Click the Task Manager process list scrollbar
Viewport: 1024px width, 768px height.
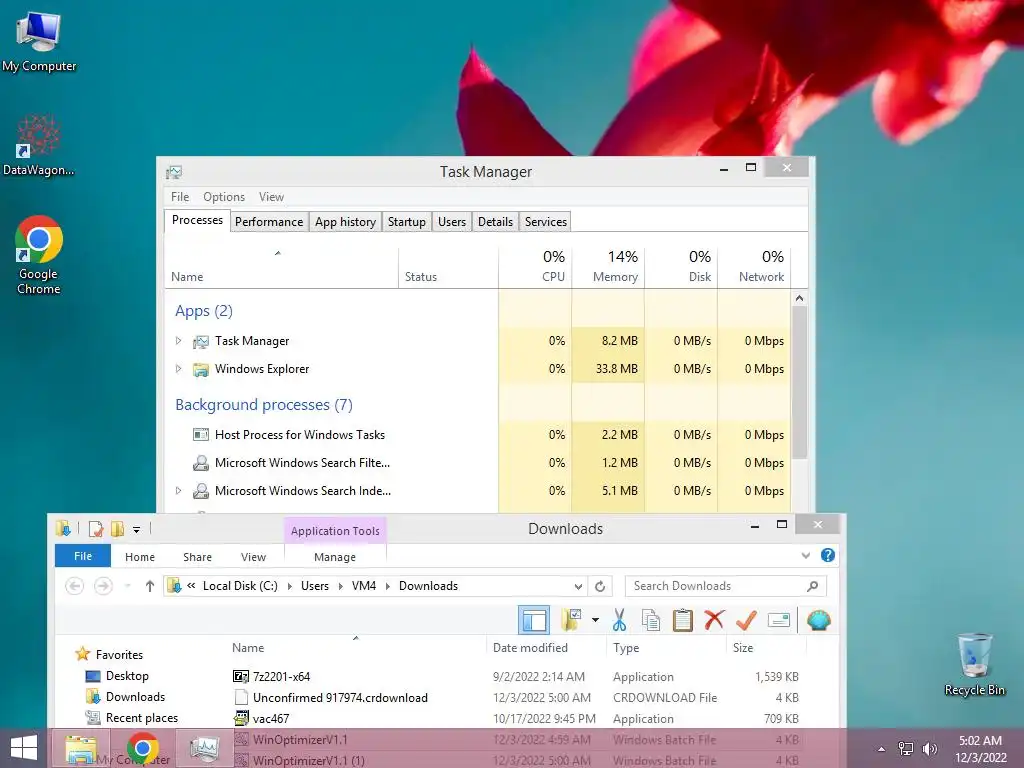[799, 382]
